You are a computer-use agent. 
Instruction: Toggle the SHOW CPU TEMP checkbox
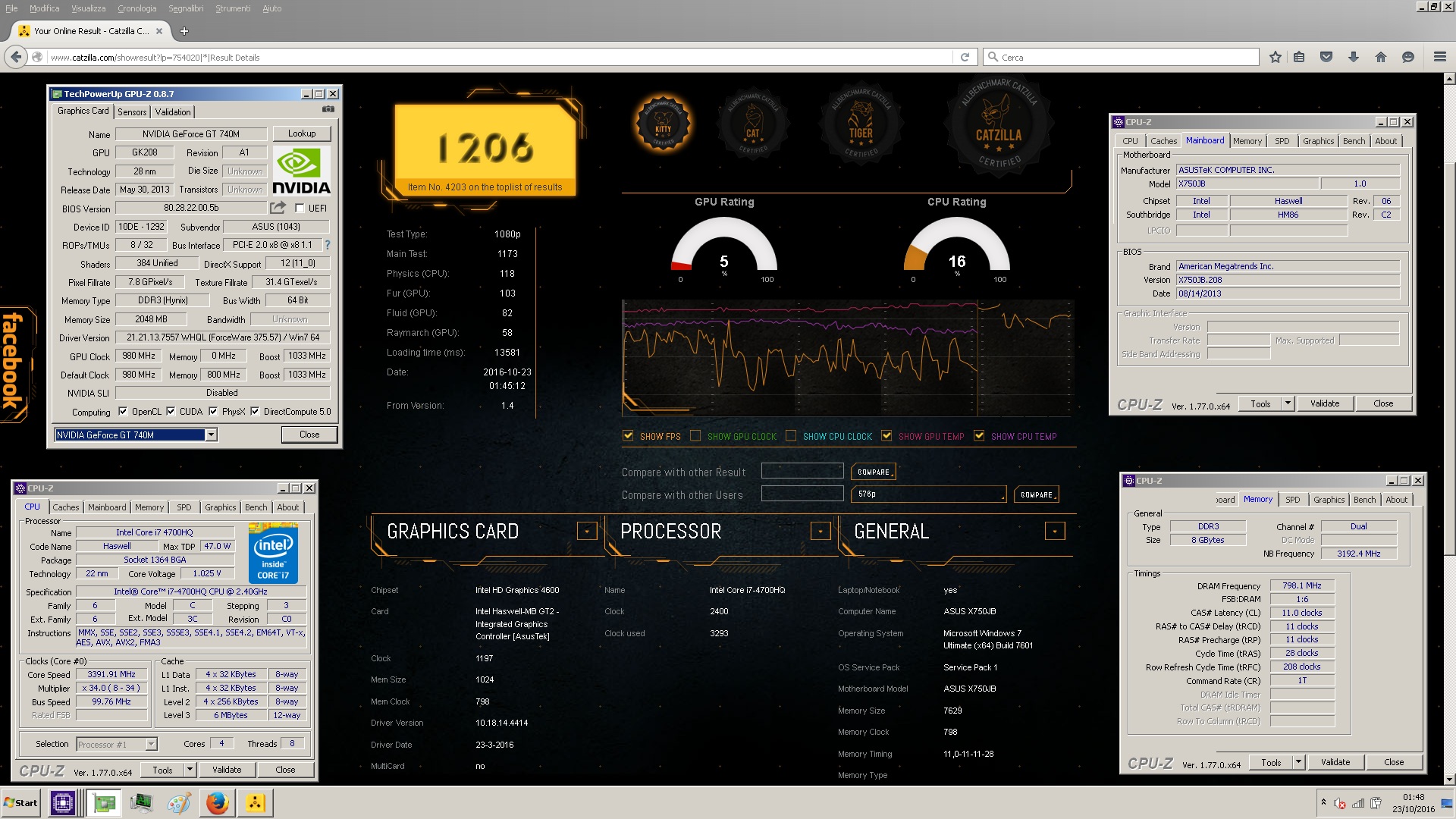point(979,436)
